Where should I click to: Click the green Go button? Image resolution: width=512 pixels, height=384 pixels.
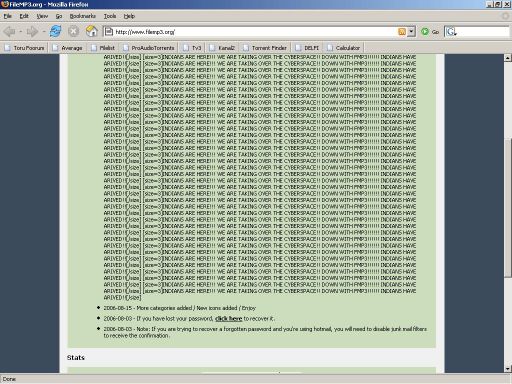[430, 32]
